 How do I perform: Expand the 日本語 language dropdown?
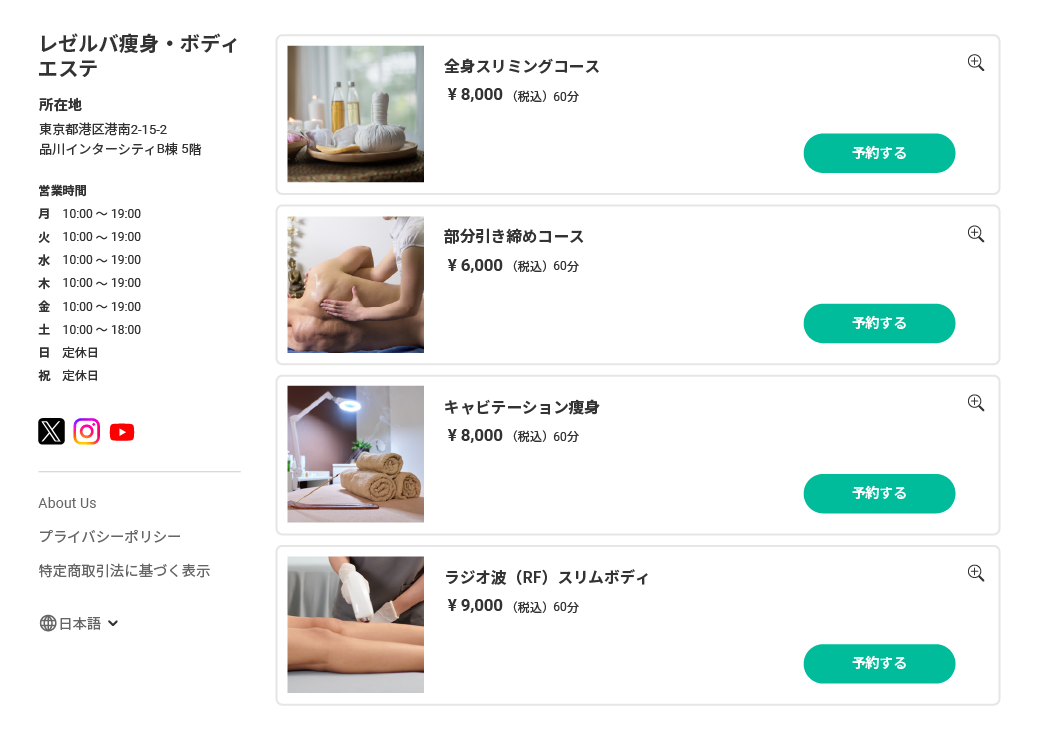pos(112,623)
